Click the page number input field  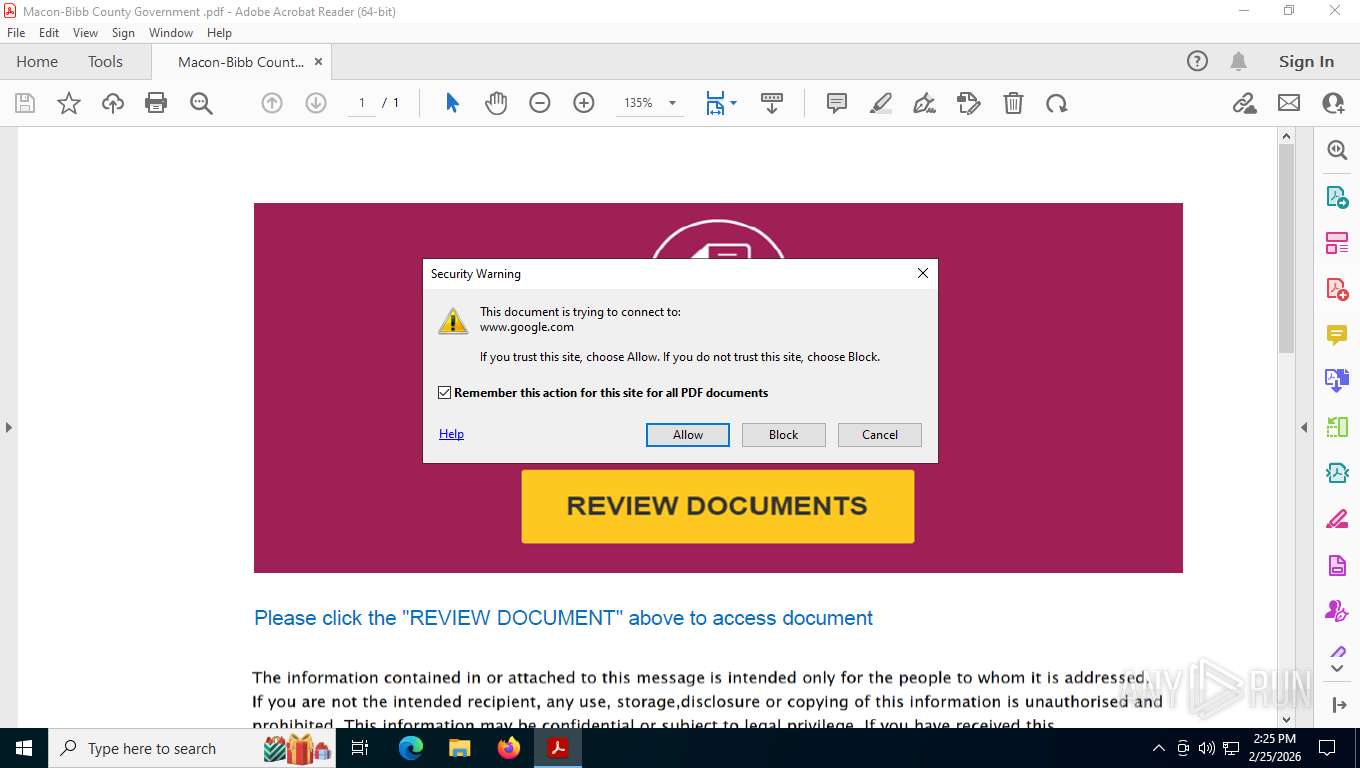[362, 103]
